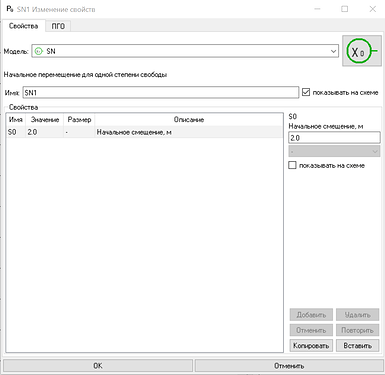This screenshot has width=385, height=375.
Task: Click the application icon in title bar
Action: (10, 9)
